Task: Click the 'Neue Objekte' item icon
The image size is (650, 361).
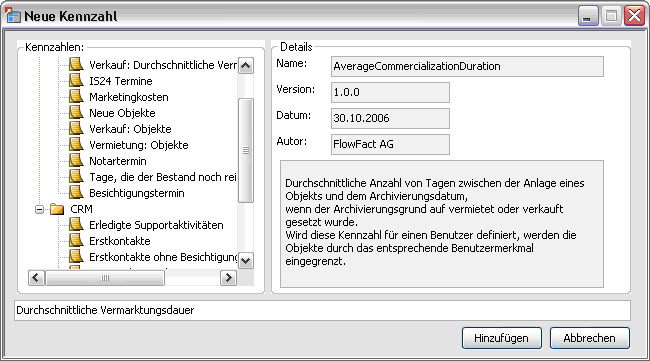Action: point(76,112)
